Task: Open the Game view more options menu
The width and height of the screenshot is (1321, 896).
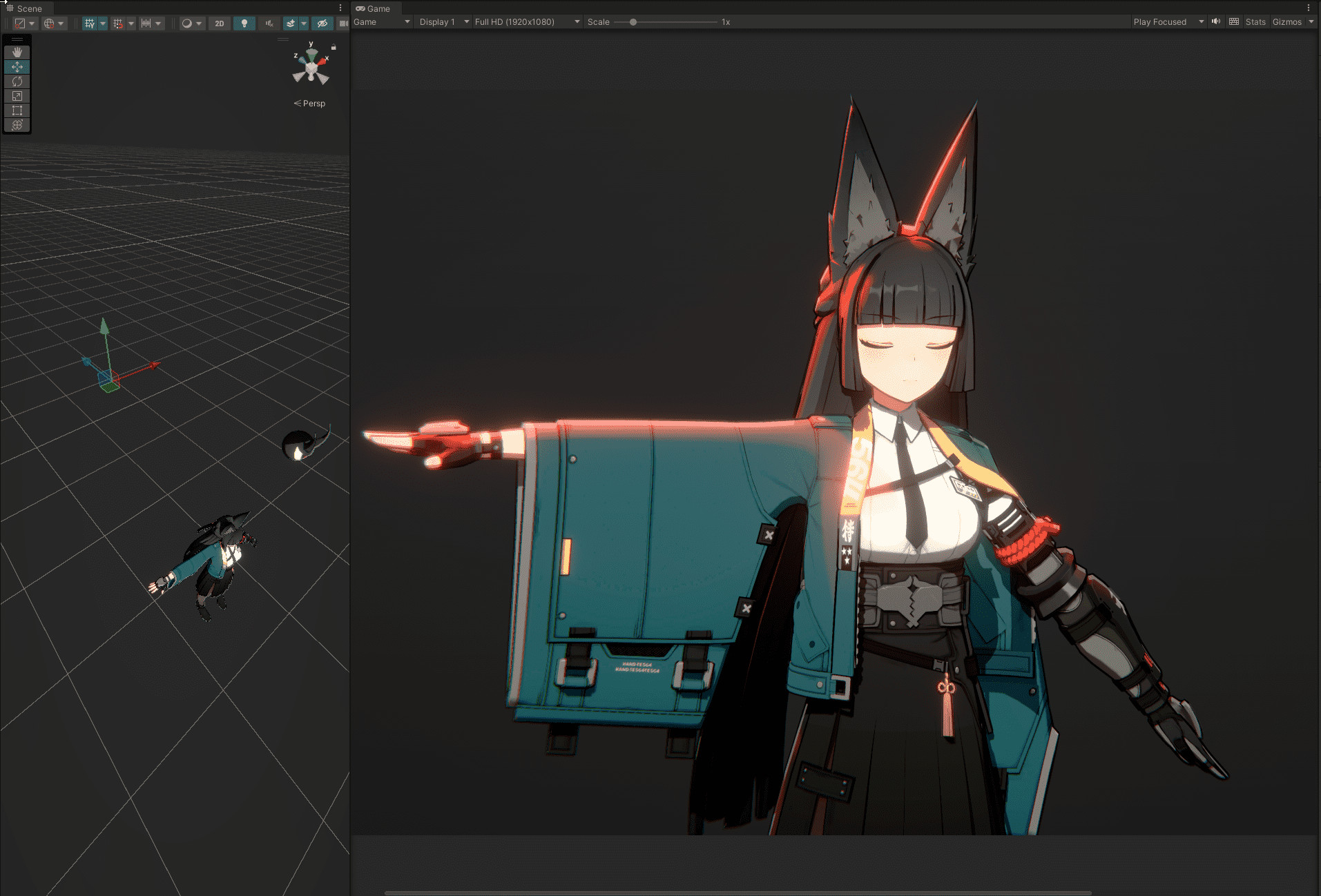Action: [1309, 8]
